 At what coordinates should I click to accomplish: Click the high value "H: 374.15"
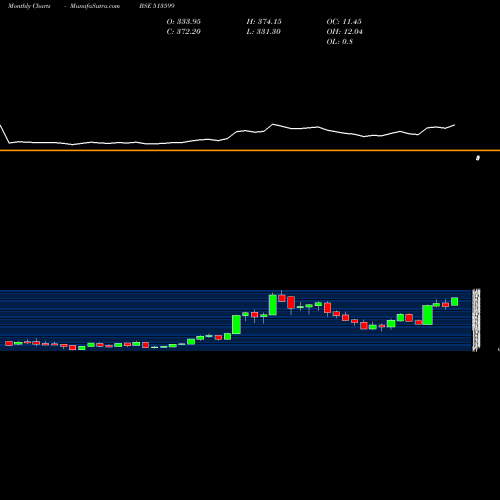click(x=264, y=22)
